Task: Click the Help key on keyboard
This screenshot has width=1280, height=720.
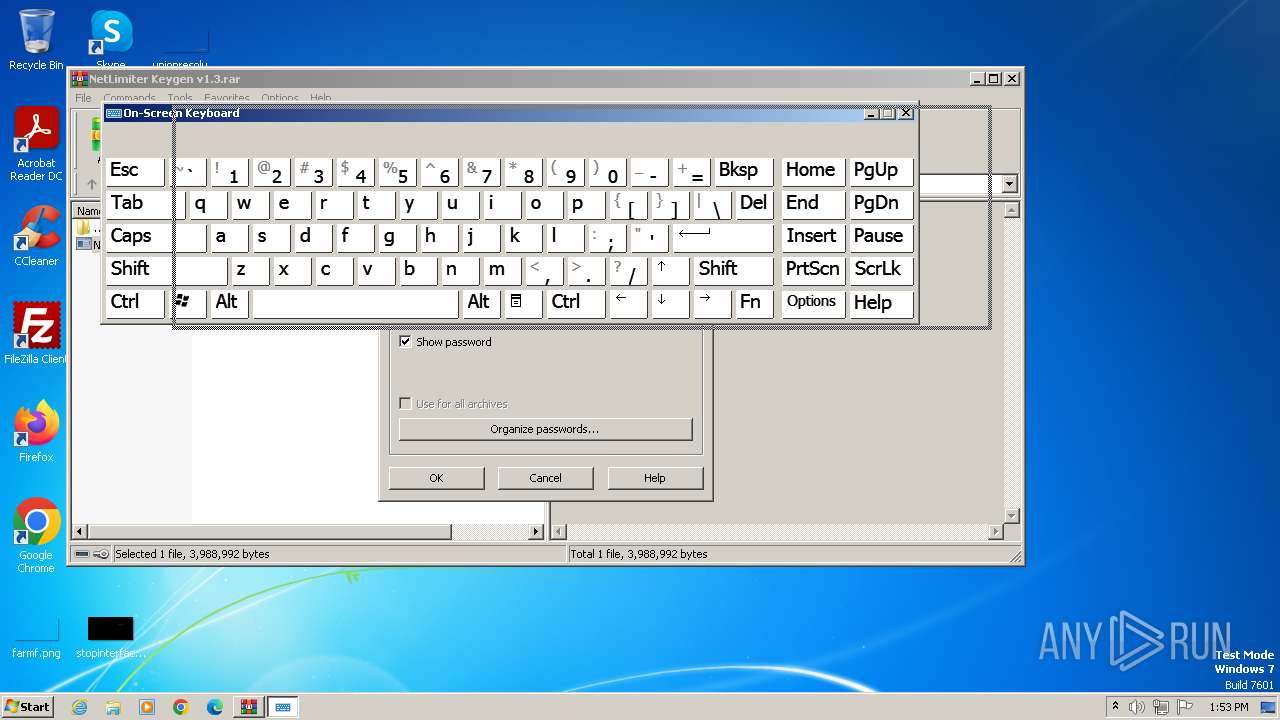Action: pos(880,303)
